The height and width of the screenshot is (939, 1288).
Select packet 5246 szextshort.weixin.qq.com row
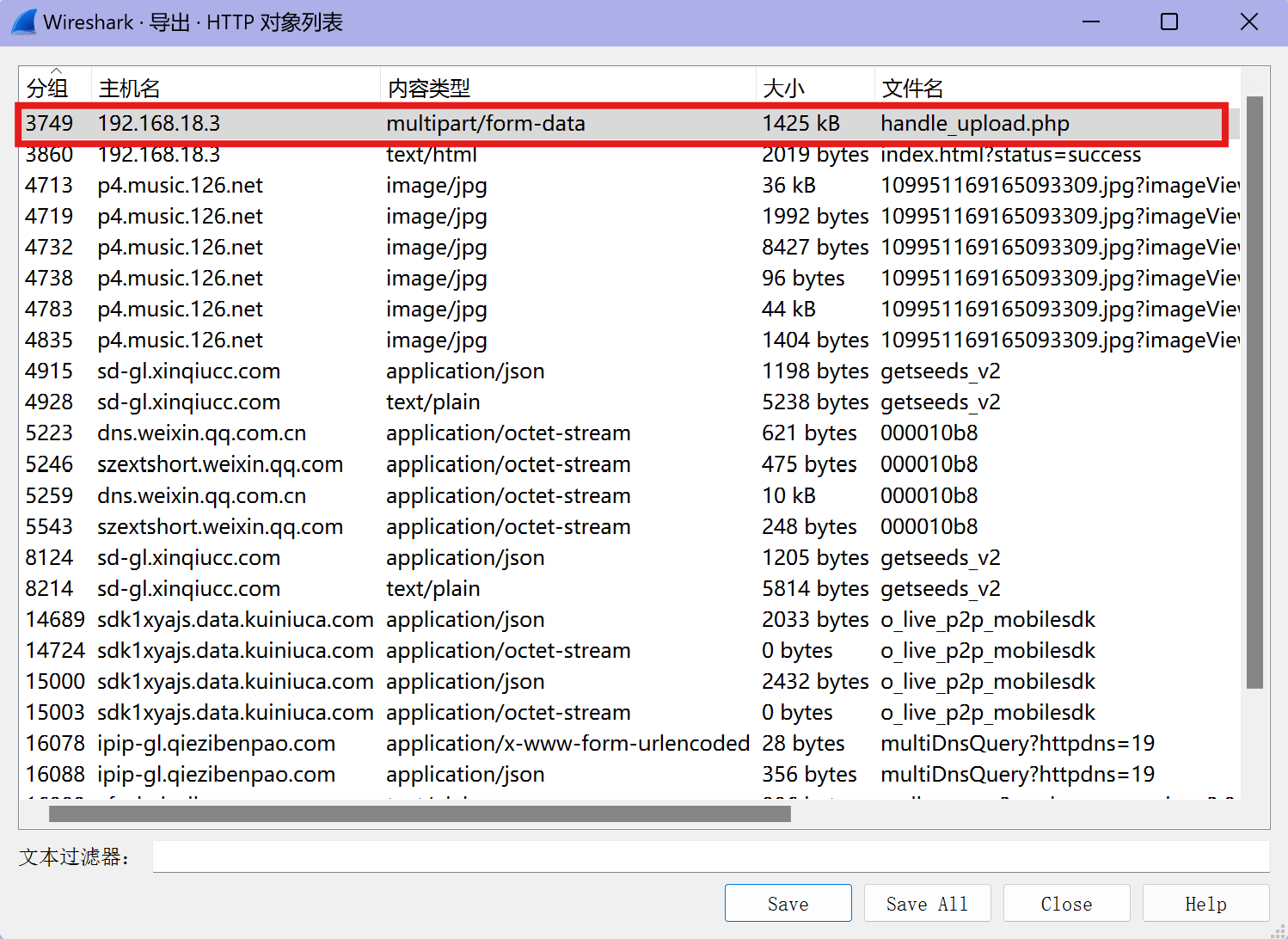pos(629,464)
